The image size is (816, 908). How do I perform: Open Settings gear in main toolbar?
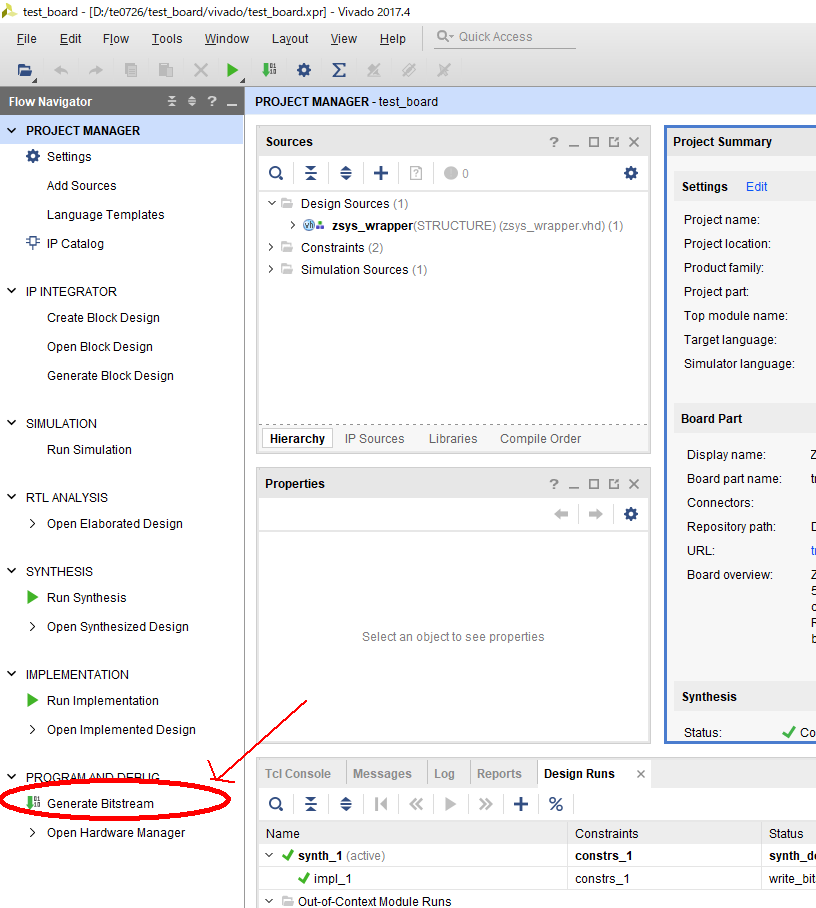click(304, 70)
